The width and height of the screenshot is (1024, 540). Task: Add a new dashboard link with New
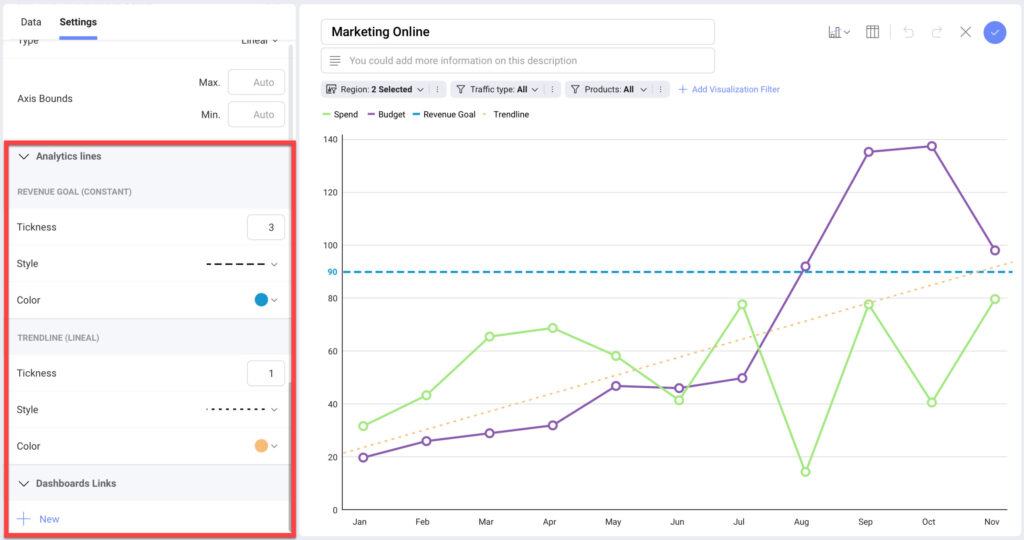click(39, 519)
